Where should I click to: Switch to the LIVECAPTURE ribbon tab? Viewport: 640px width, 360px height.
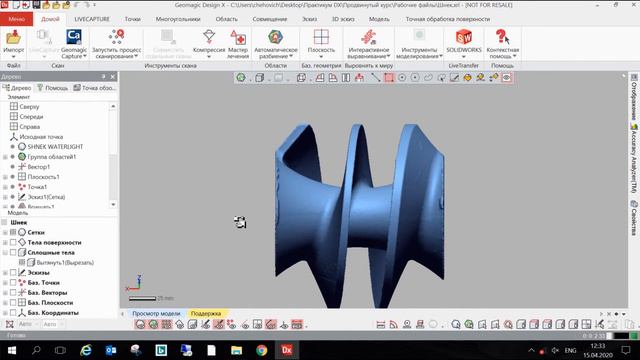[x=92, y=19]
